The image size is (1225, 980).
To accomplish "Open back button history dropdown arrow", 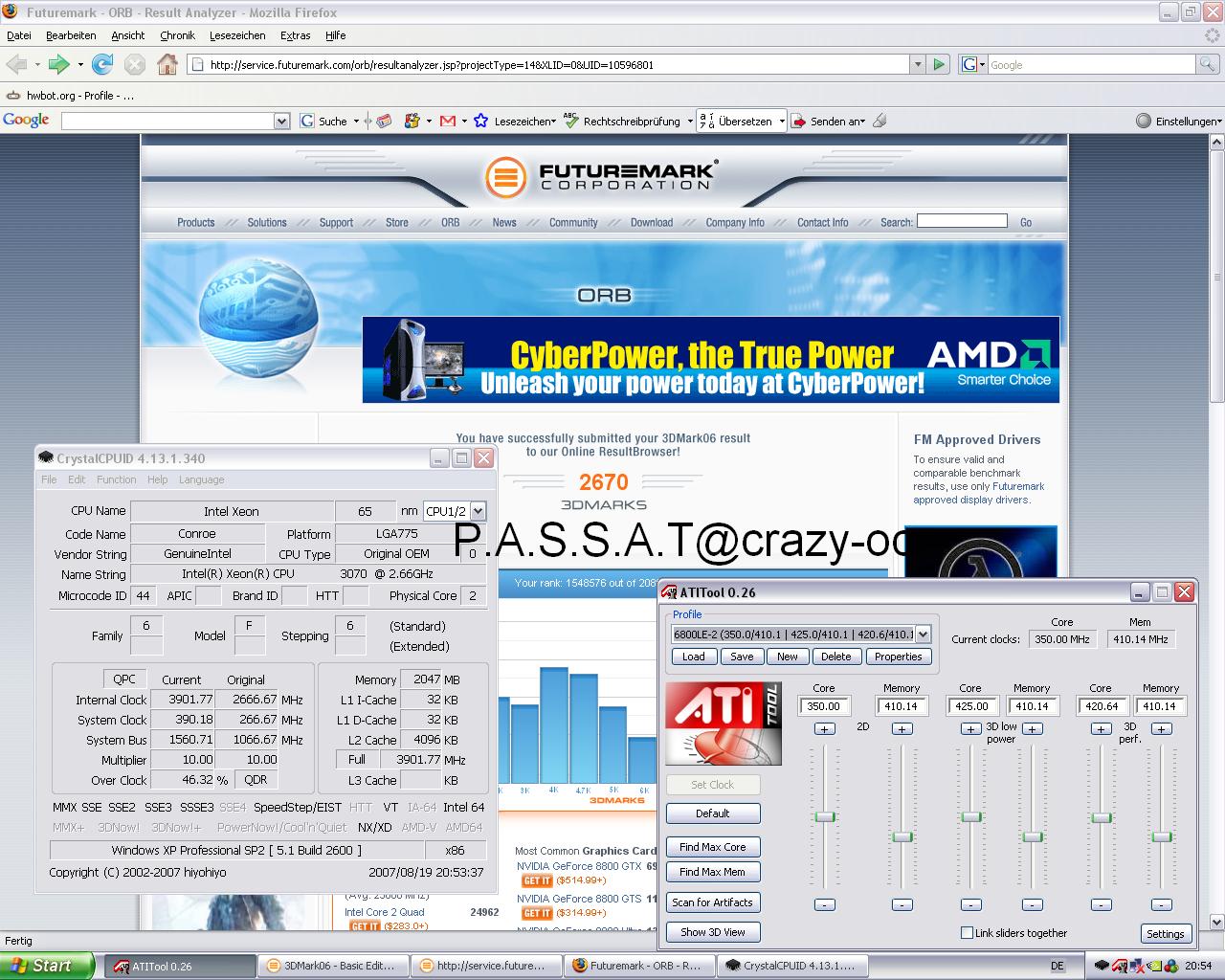I will click(x=37, y=64).
